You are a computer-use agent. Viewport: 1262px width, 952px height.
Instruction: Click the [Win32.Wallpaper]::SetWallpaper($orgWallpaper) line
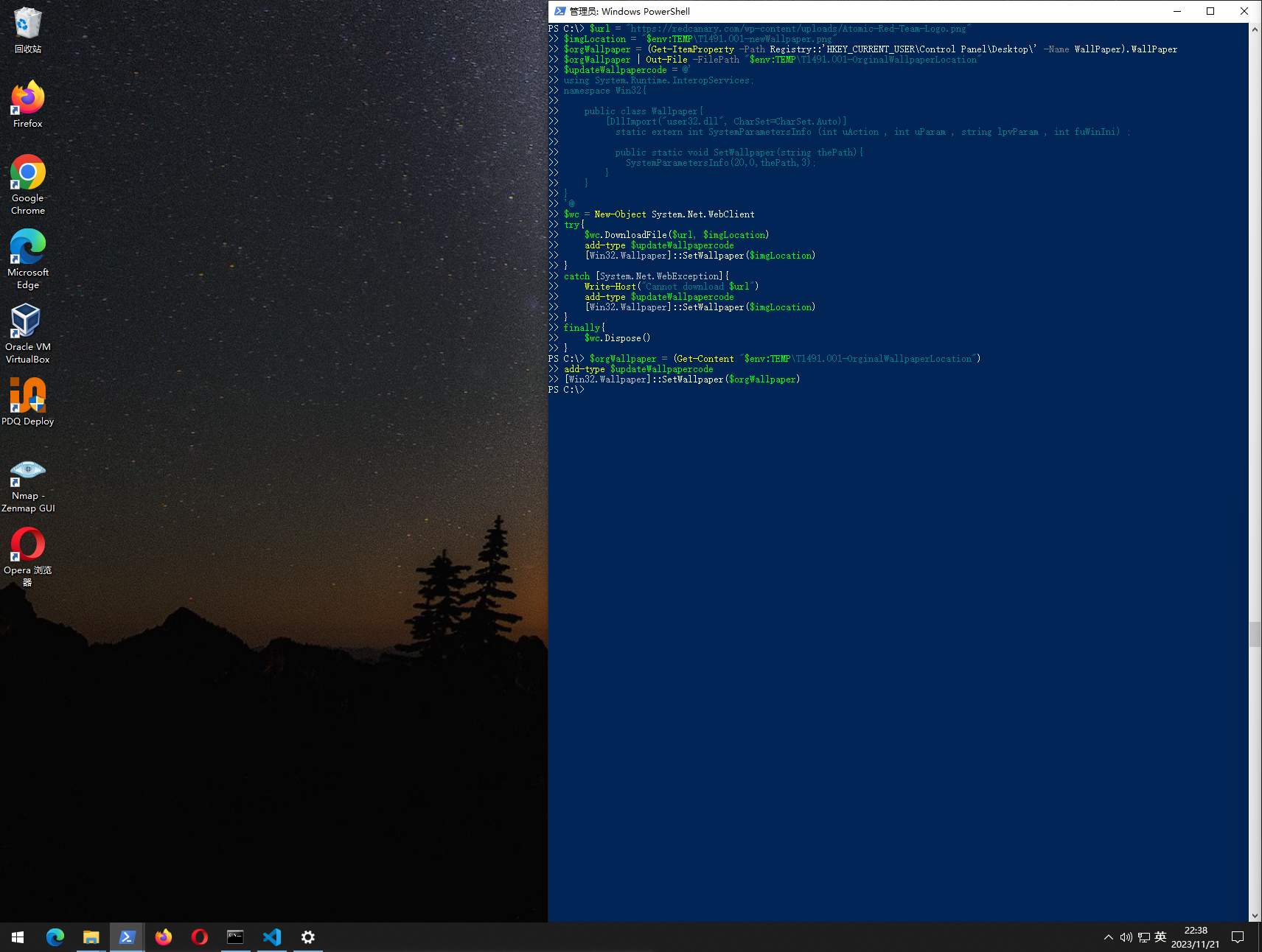click(x=674, y=379)
